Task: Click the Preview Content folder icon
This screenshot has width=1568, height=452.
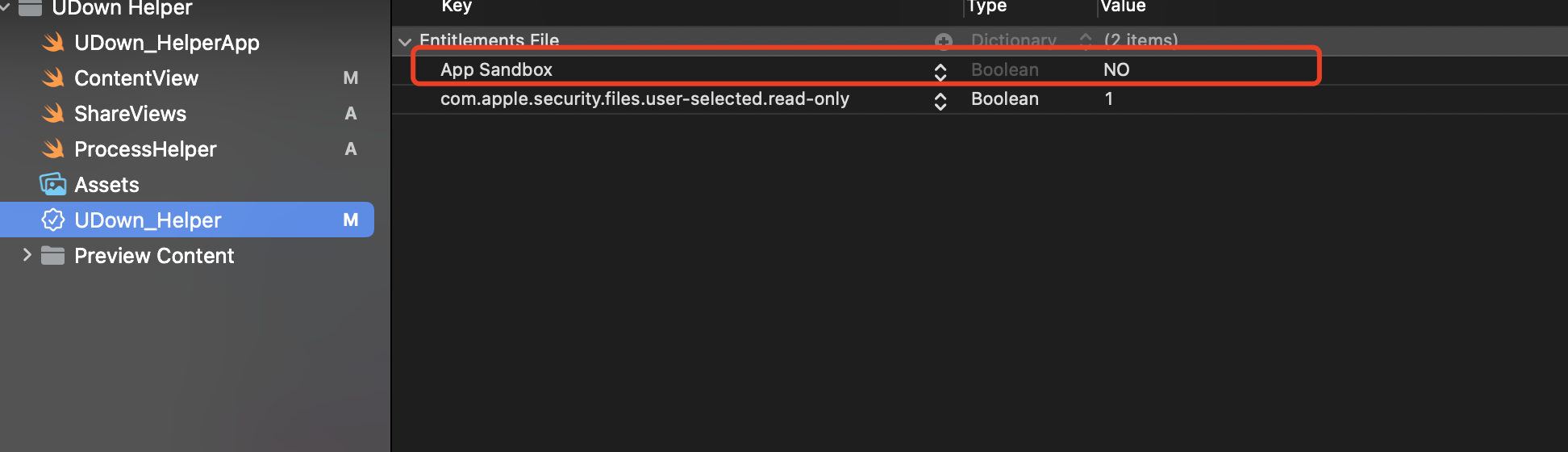Action: tap(53, 256)
